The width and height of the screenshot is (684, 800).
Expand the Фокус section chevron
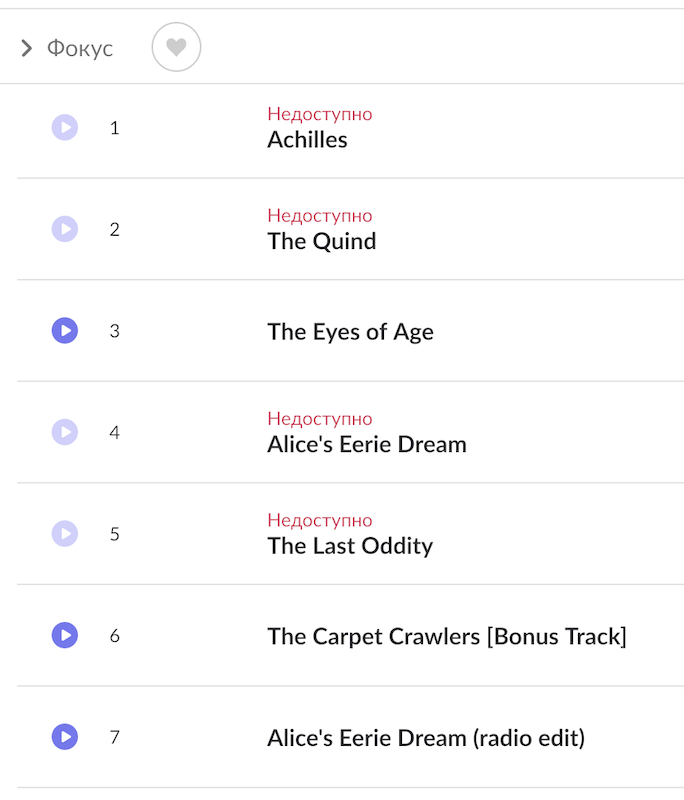(x=27, y=48)
